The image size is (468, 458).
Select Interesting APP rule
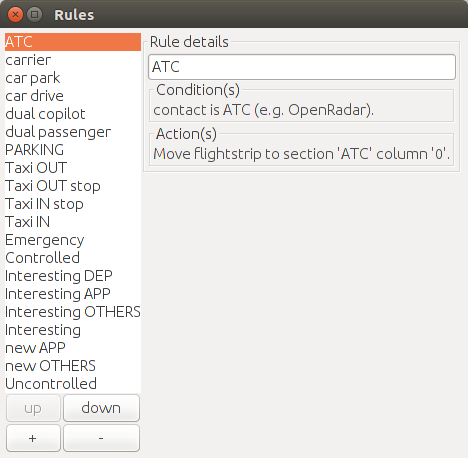click(73, 294)
